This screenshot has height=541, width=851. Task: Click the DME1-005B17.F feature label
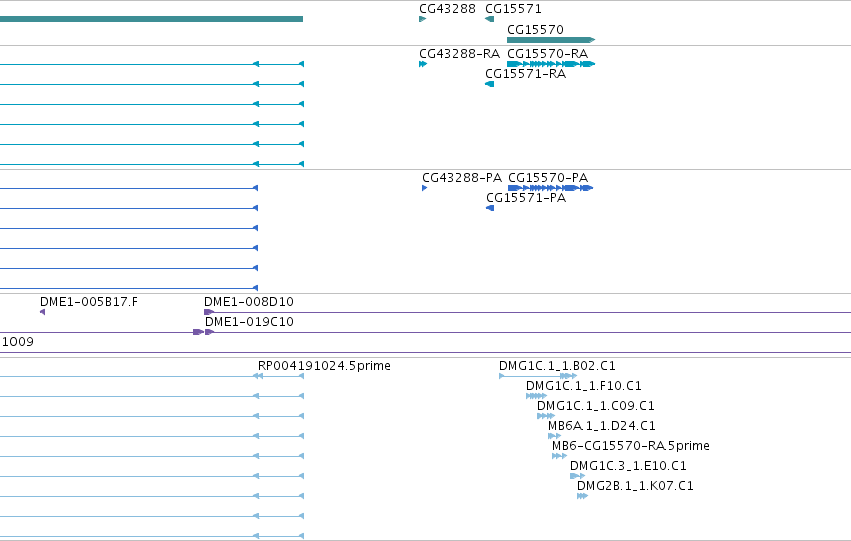(89, 302)
